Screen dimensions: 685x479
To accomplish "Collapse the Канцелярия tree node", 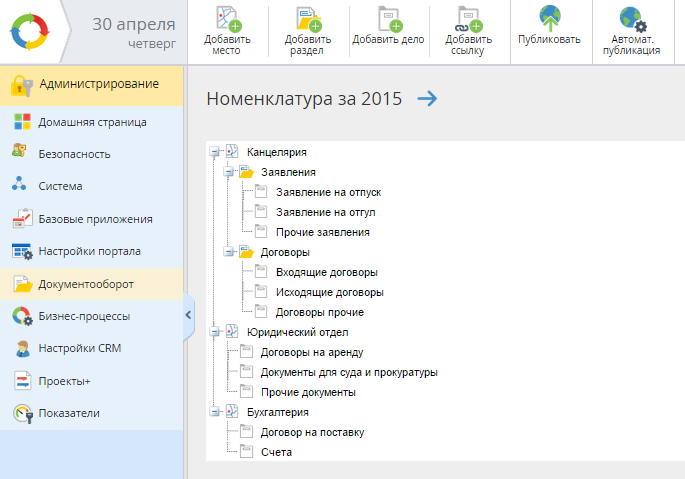I will point(214,152).
